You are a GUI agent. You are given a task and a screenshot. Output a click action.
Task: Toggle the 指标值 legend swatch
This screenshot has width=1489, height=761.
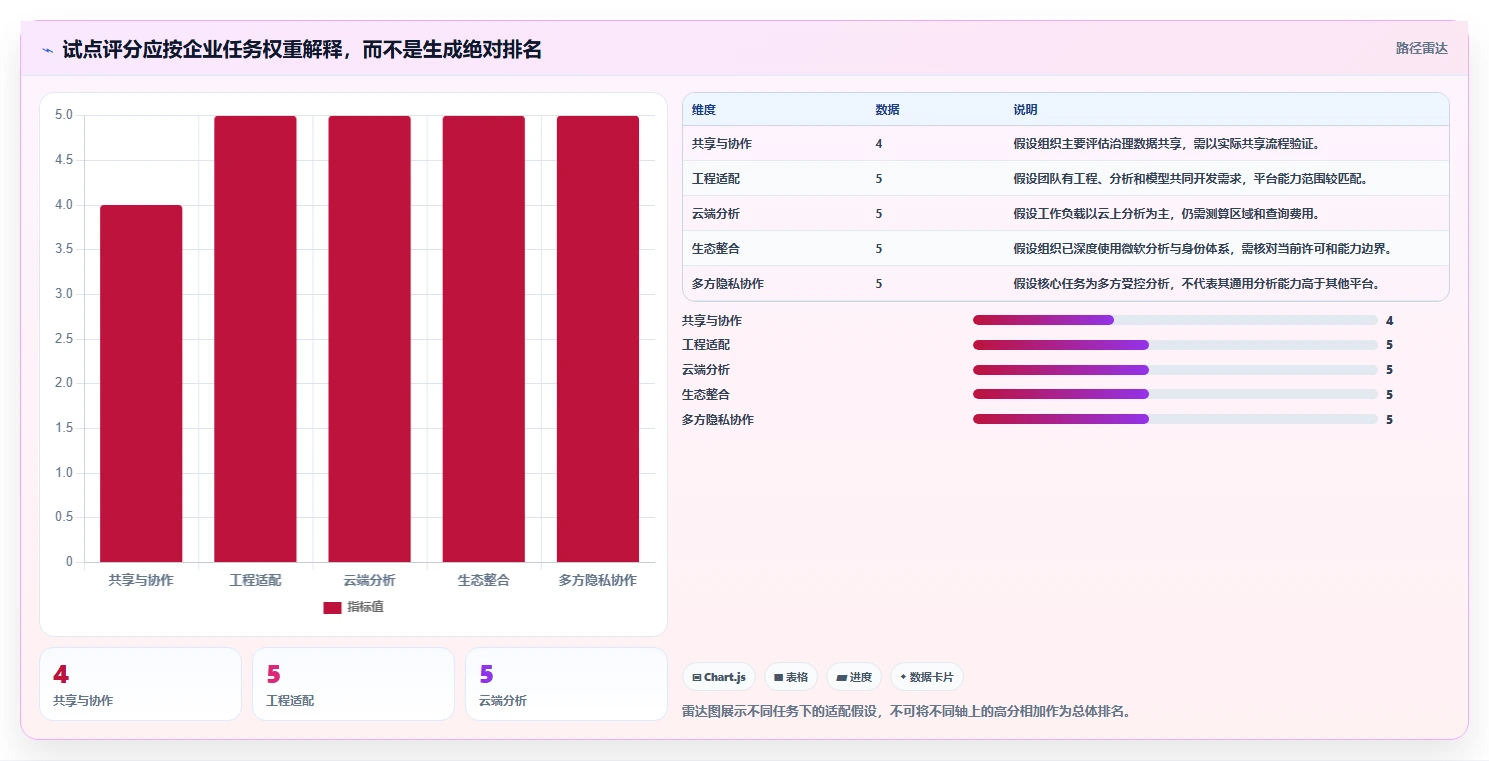(332, 607)
